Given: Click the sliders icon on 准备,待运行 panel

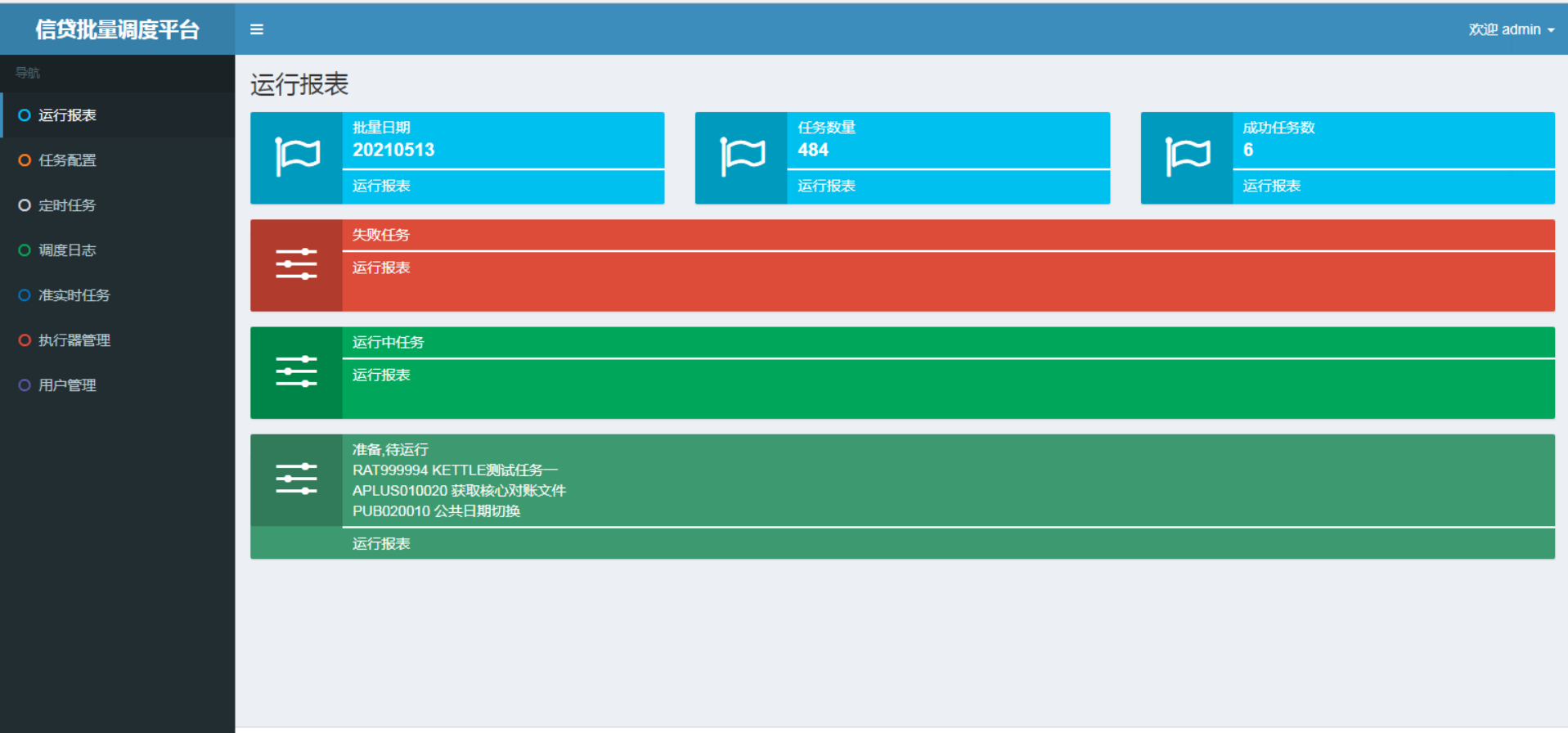Looking at the screenshot, I should pos(296,479).
